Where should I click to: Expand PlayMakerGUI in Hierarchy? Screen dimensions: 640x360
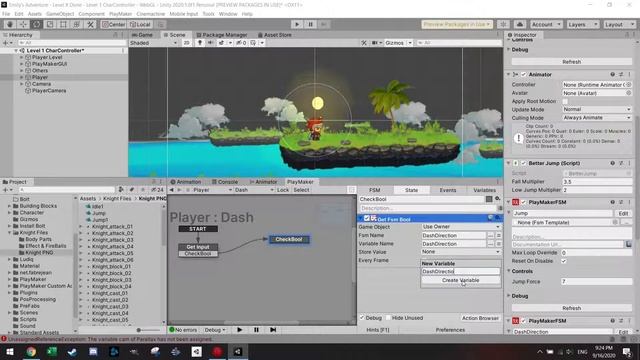pyautogui.click(x=22, y=64)
